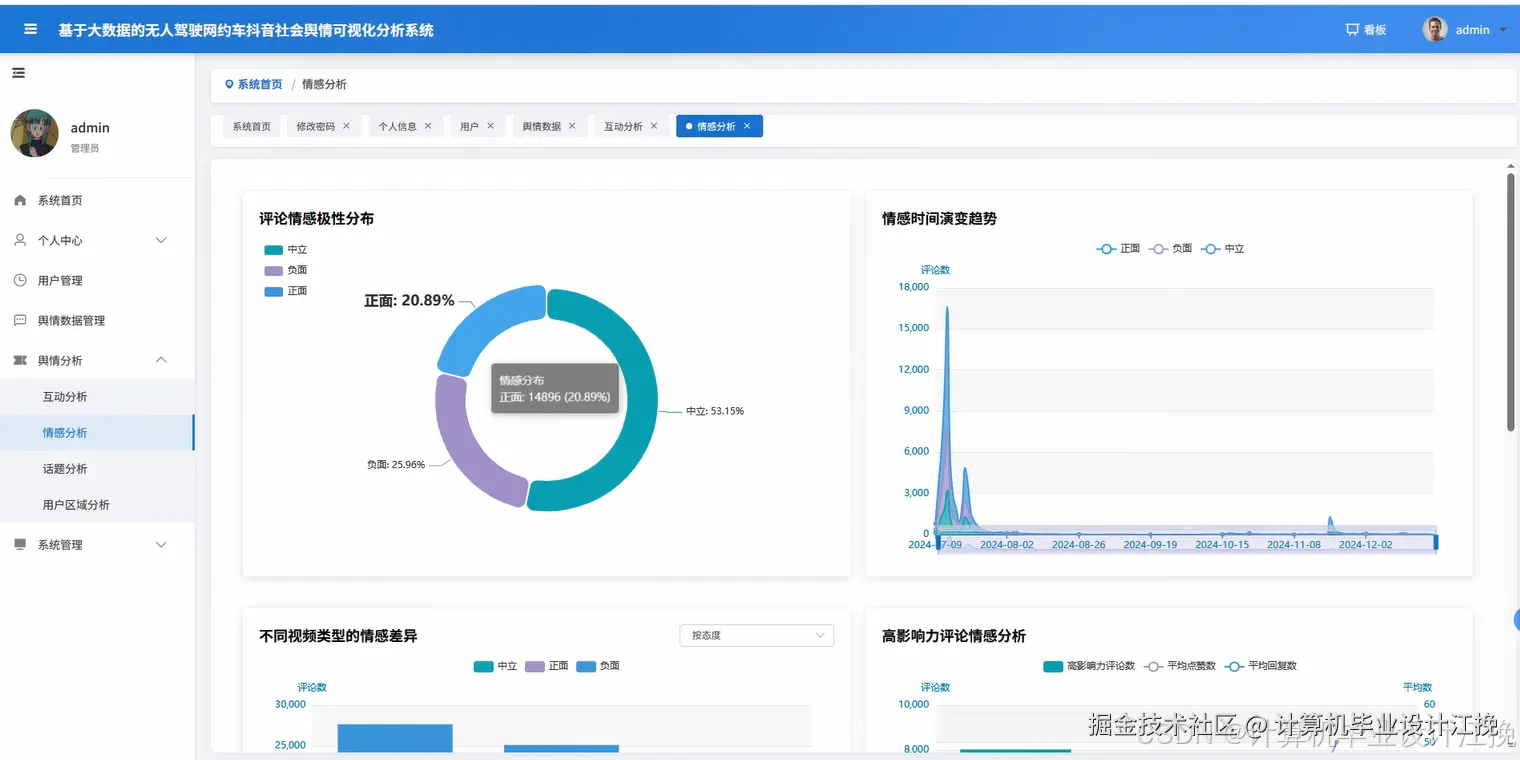Close the 互动分析 tab
The width and height of the screenshot is (1520, 760).
pos(654,126)
